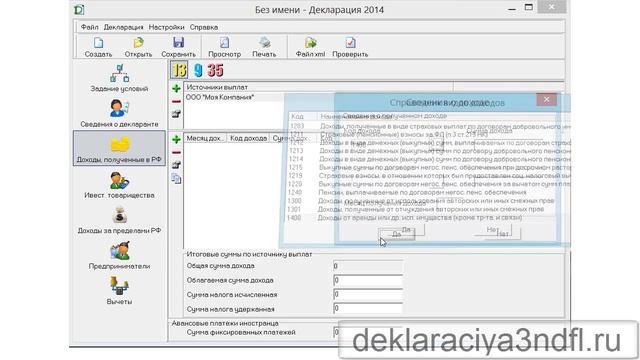Open the Файл menu

[x=89, y=27]
